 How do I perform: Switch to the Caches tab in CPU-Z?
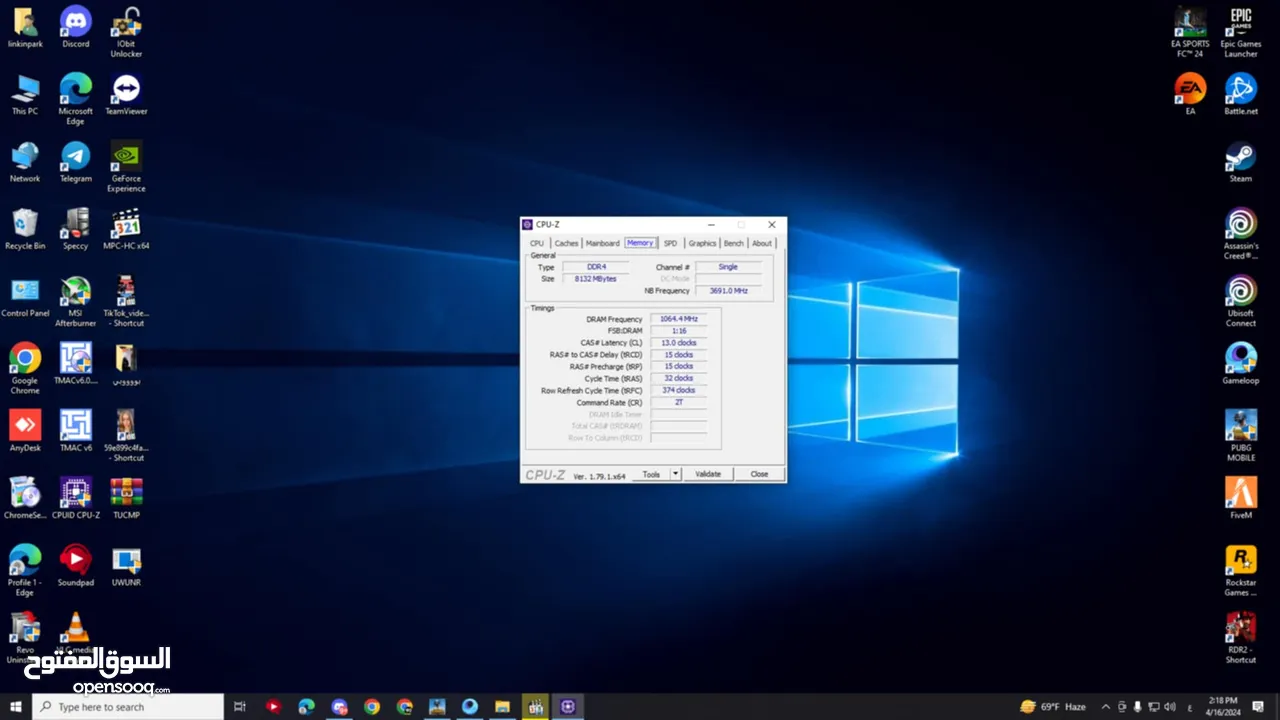[566, 243]
